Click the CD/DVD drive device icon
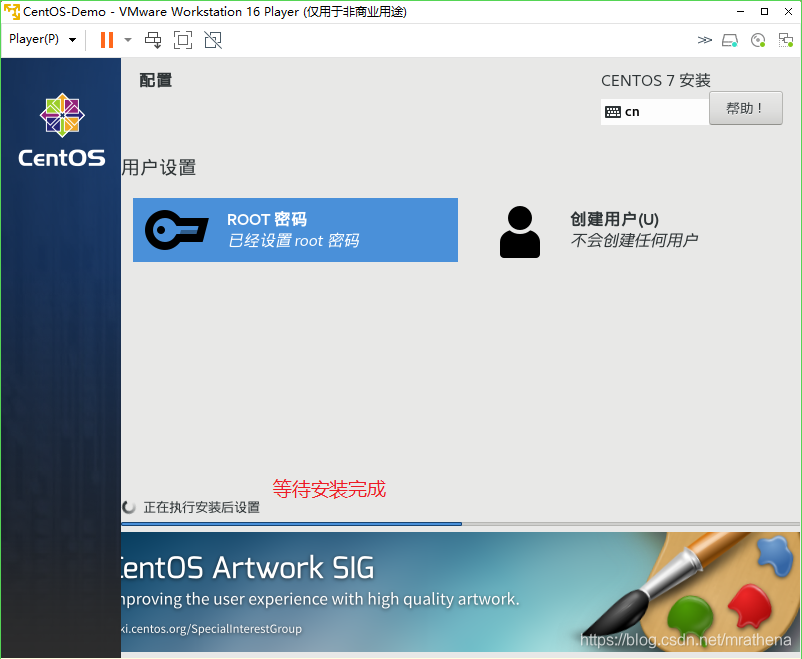This screenshot has height=659, width=802. pyautogui.click(x=758, y=40)
